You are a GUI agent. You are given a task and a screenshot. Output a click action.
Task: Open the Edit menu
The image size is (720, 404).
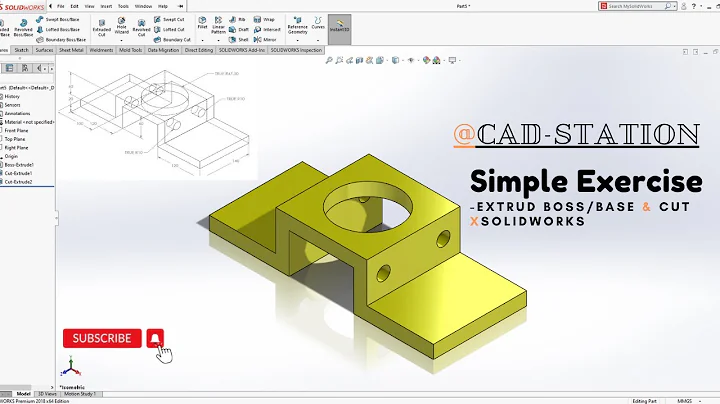(x=74, y=6)
